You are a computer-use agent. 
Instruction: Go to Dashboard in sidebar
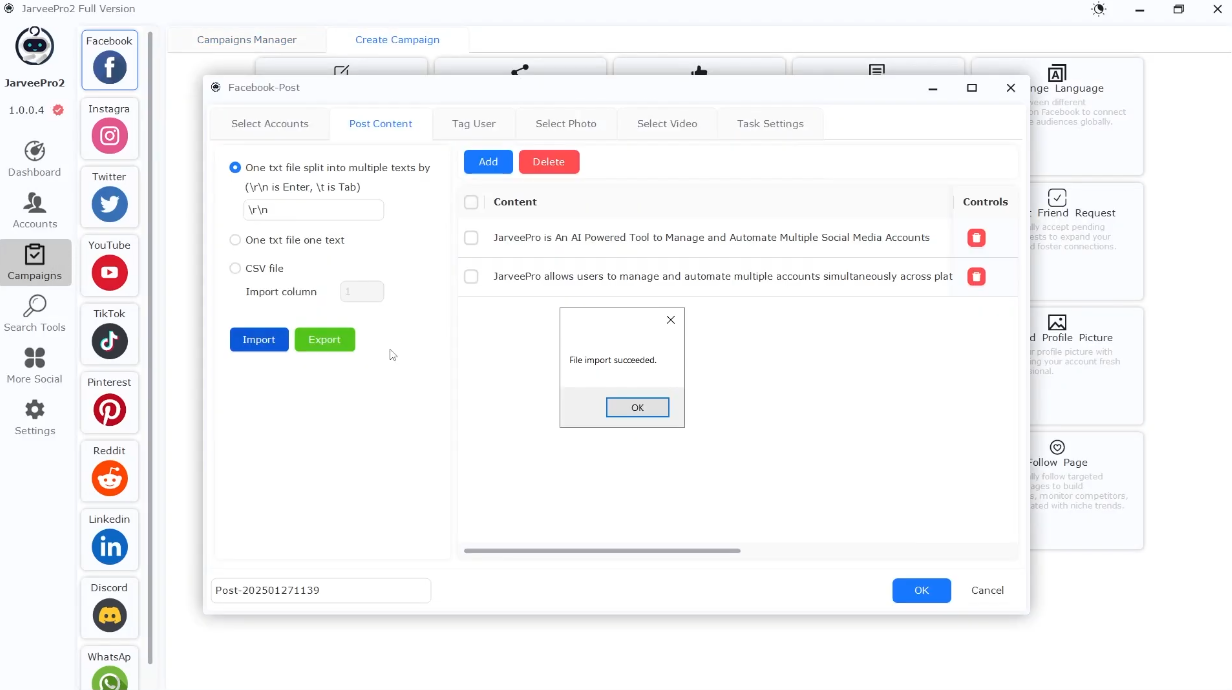[x=35, y=160]
